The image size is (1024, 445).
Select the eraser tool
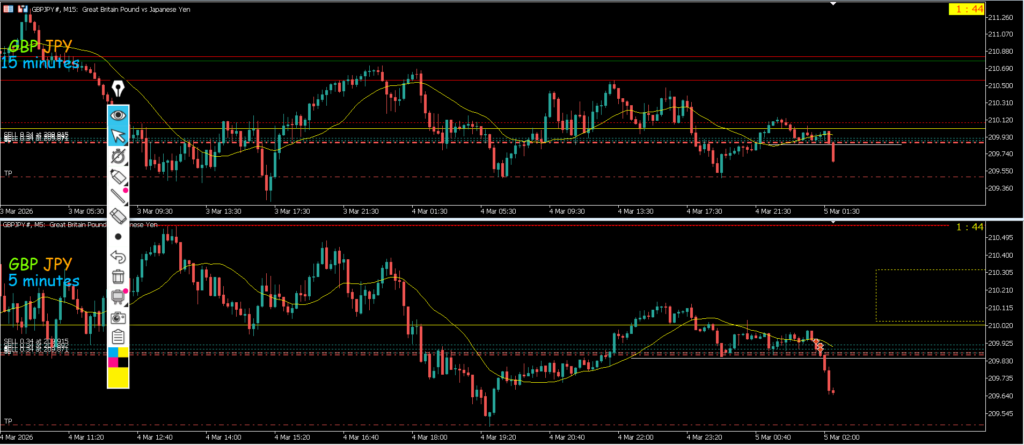(x=118, y=215)
